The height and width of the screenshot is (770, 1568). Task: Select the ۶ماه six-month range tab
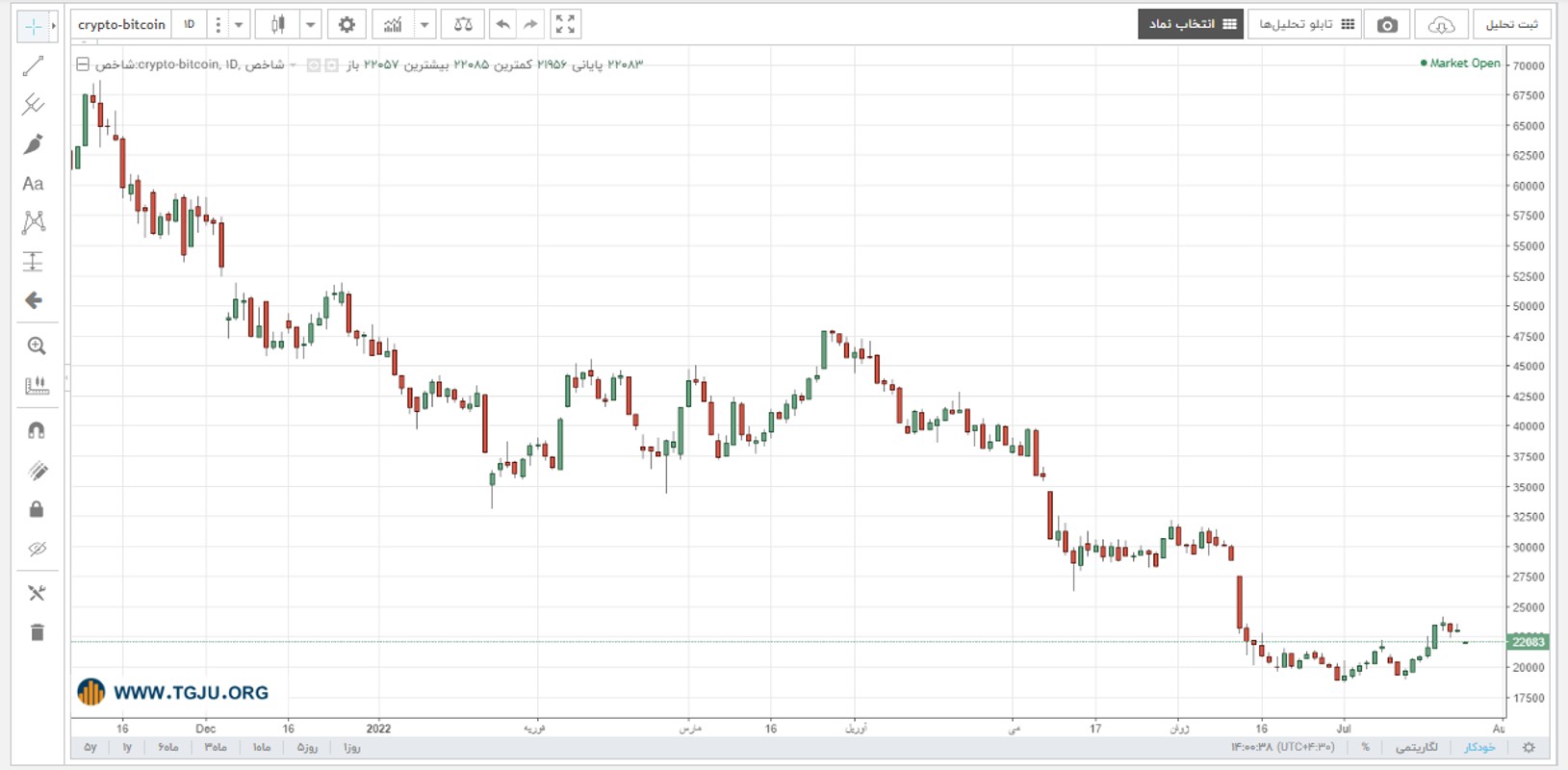168,747
